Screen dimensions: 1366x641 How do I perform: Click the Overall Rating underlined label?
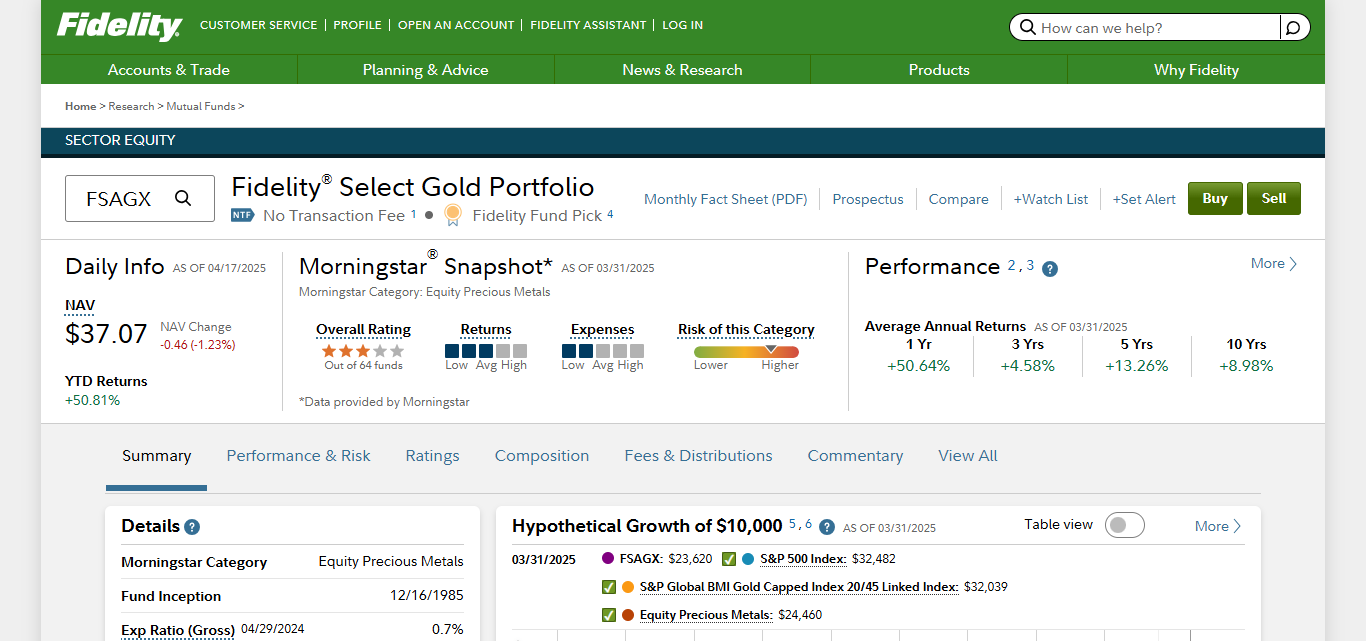363,330
